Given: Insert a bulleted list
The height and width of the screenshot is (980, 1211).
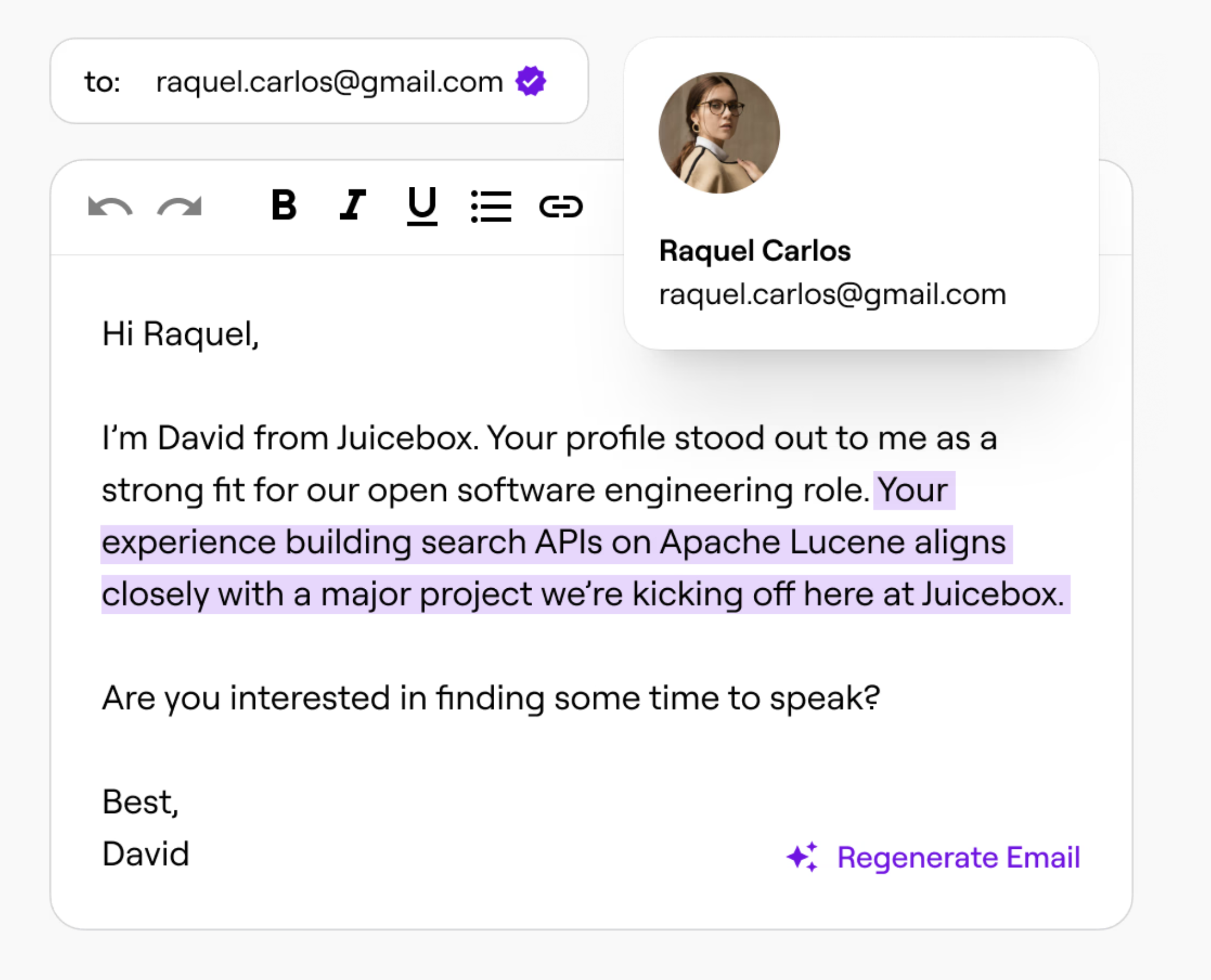Looking at the screenshot, I should (x=491, y=206).
